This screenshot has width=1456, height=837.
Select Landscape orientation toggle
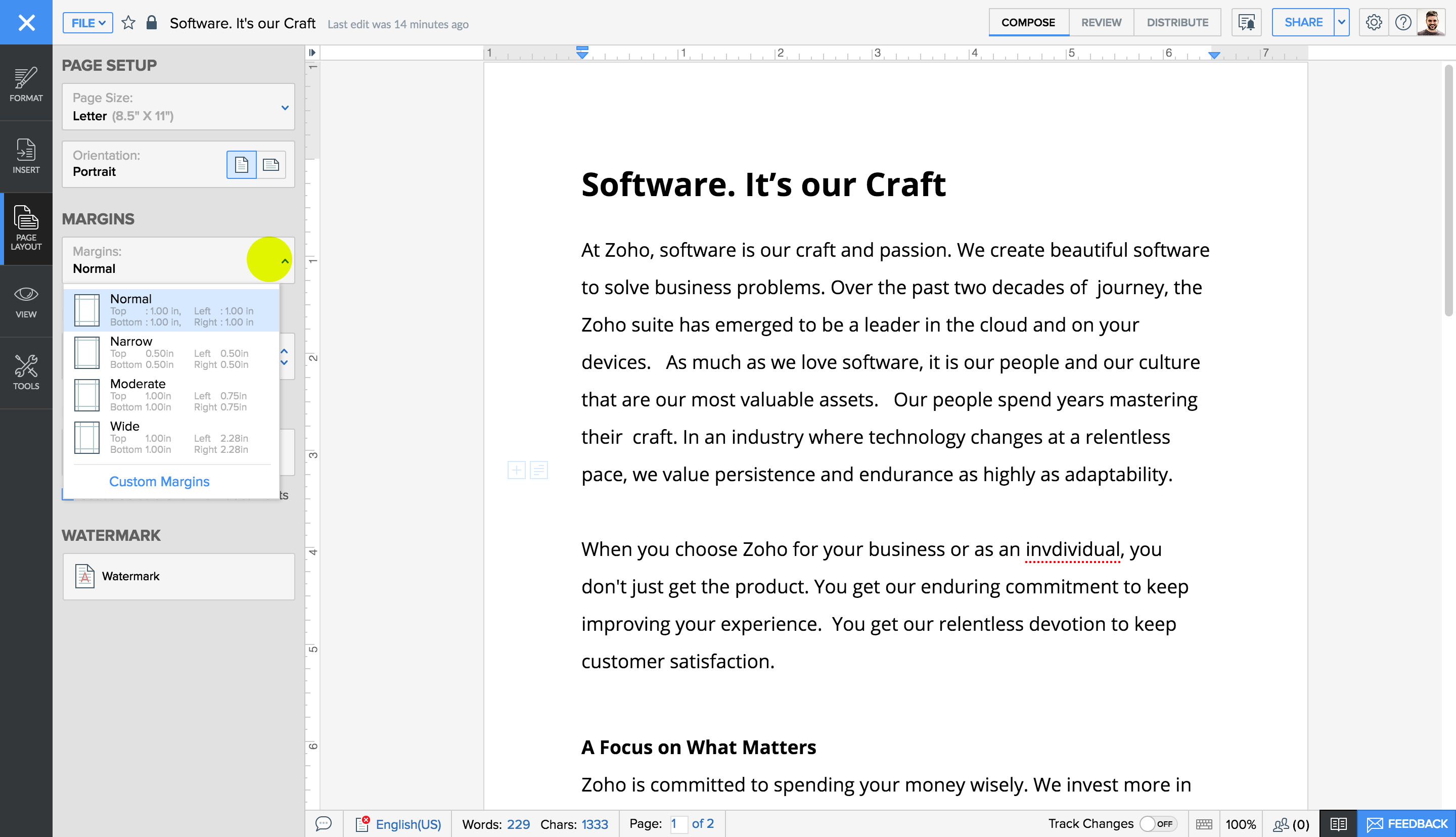pyautogui.click(x=271, y=163)
